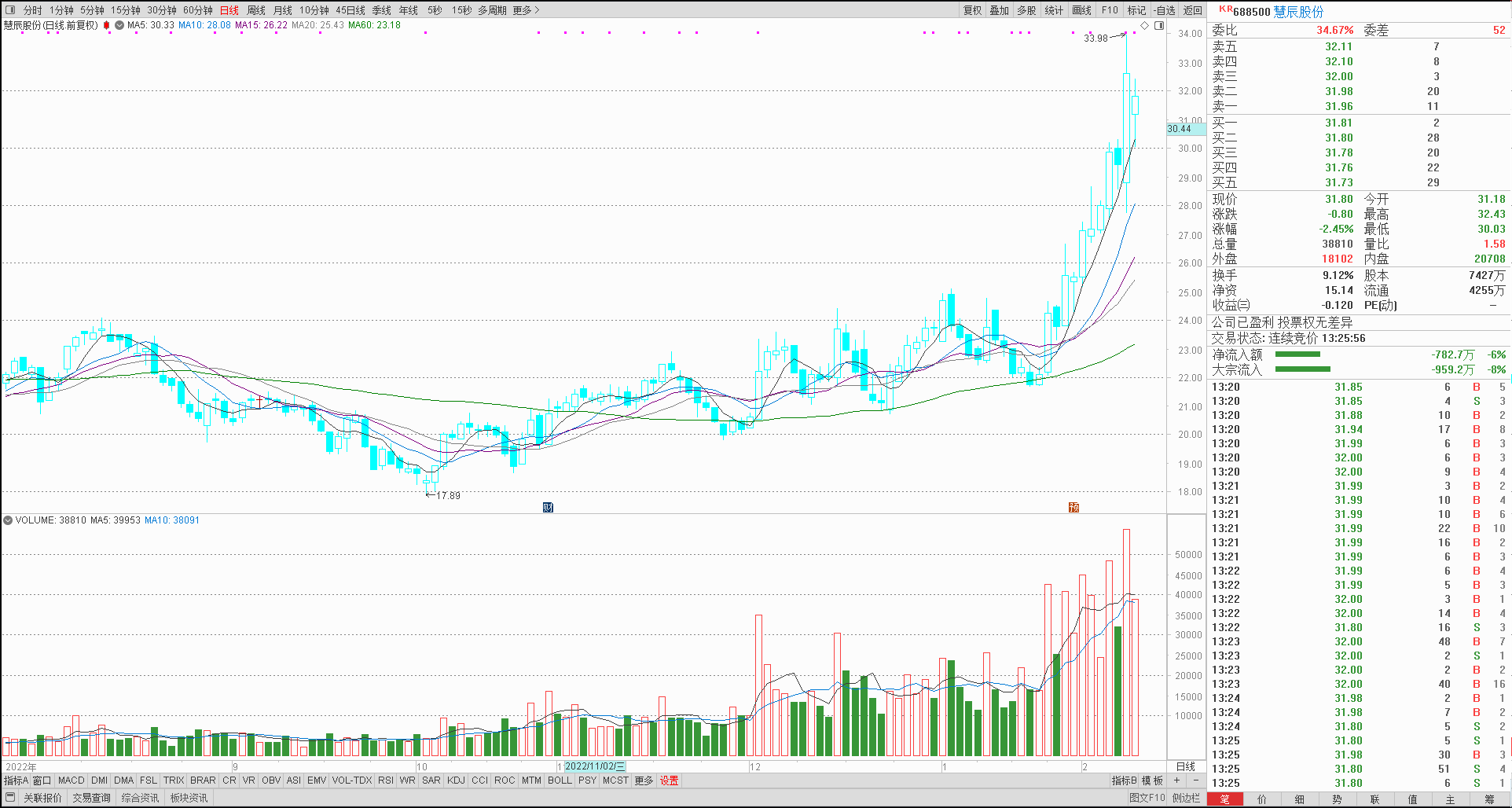Select the 1分钟 period
Screen dimensions: 1512x808
pos(61,10)
